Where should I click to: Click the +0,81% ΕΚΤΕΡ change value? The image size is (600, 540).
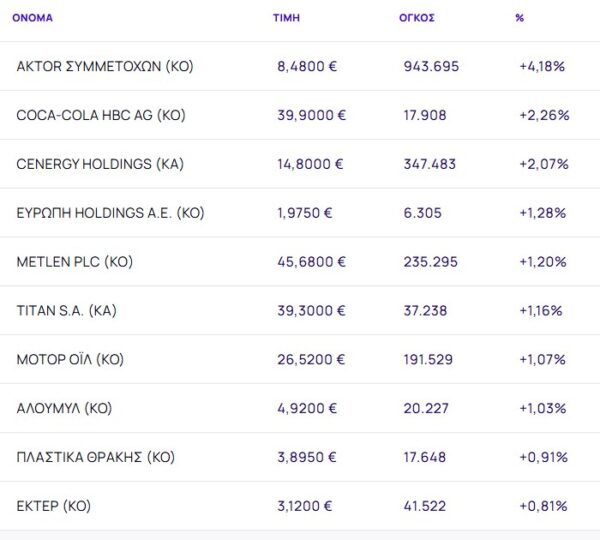click(543, 506)
